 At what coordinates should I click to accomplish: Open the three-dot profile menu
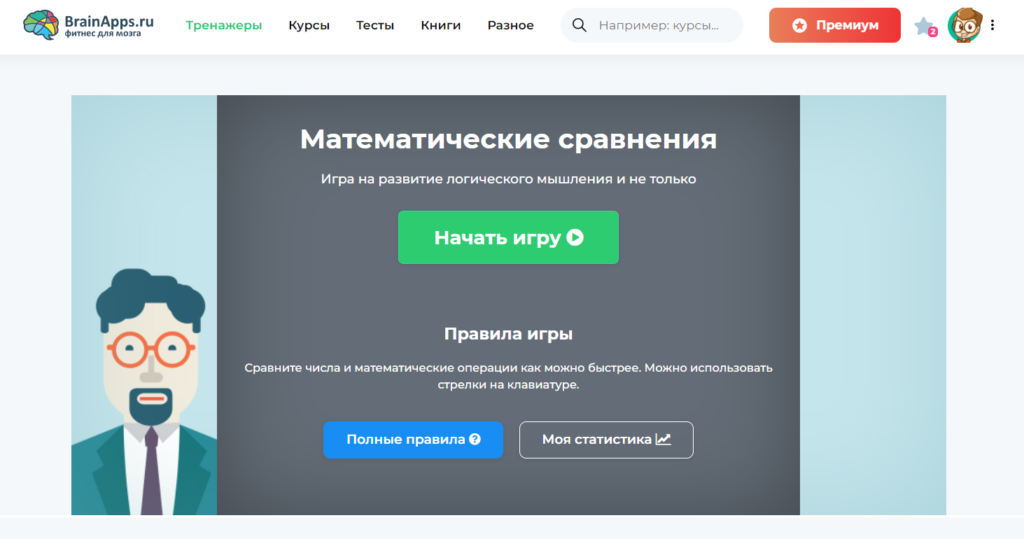[992, 26]
